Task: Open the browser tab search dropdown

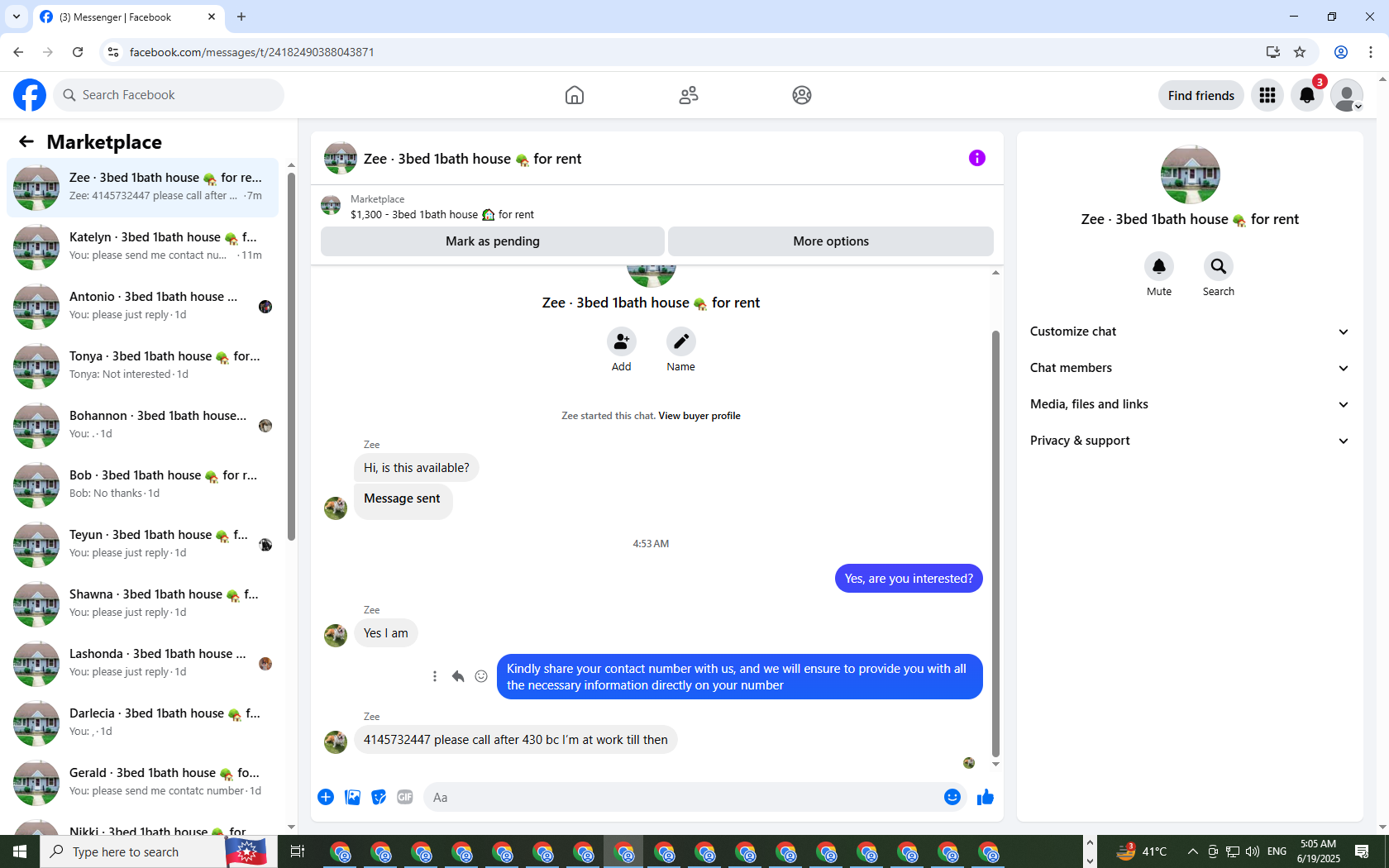Action: [x=17, y=17]
